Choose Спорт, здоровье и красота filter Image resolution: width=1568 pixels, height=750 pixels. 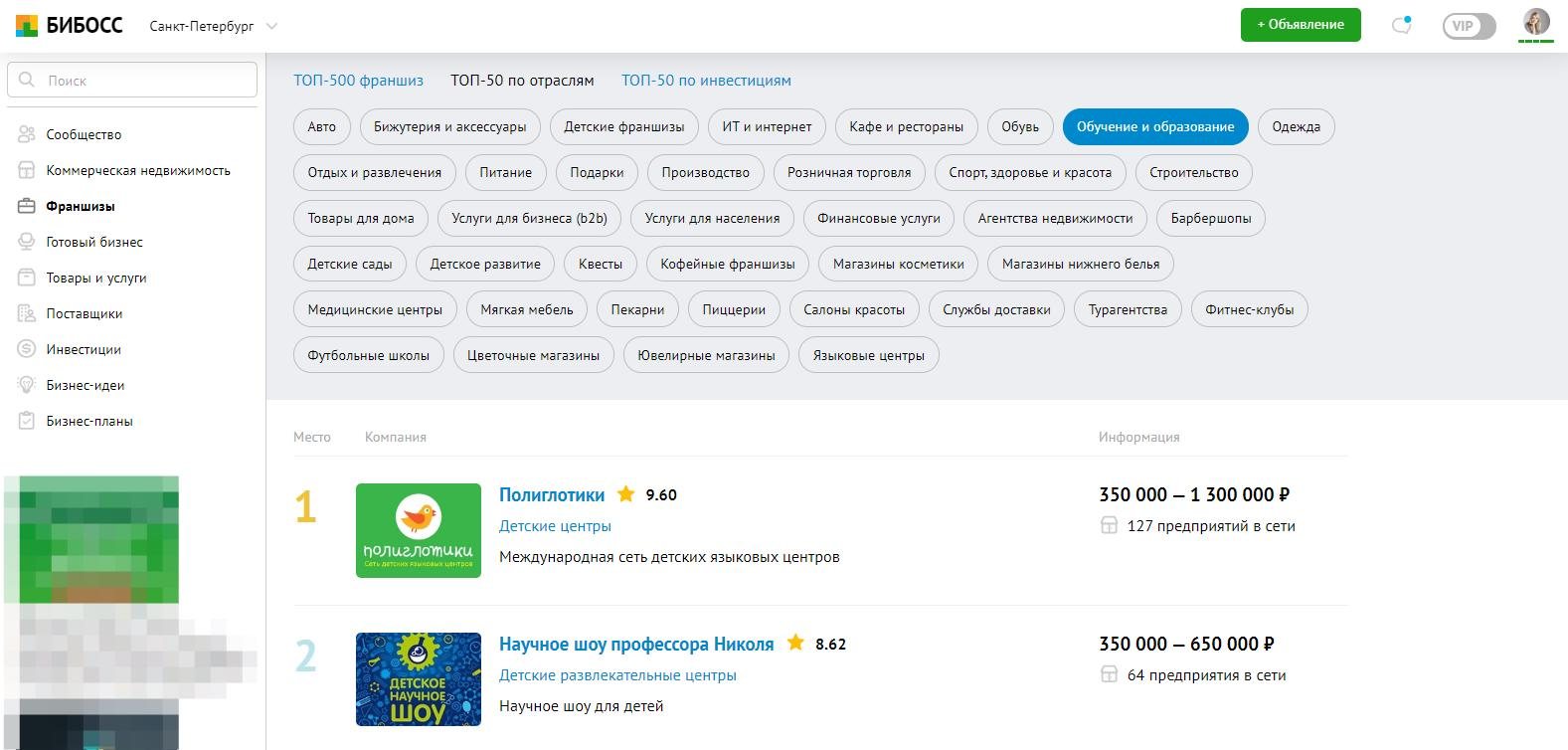[x=1030, y=172]
